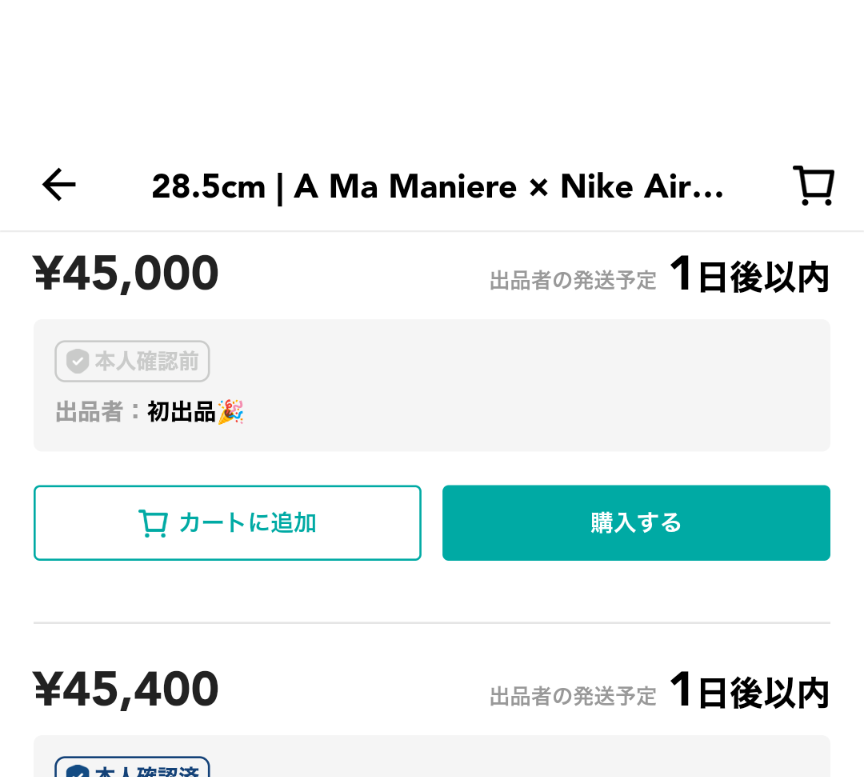Tap the back arrow in the header
864x777 pixels.
click(x=57, y=185)
